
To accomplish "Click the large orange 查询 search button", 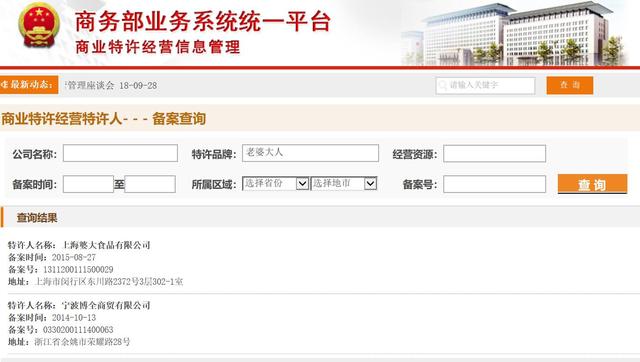I will pyautogui.click(x=592, y=184).
